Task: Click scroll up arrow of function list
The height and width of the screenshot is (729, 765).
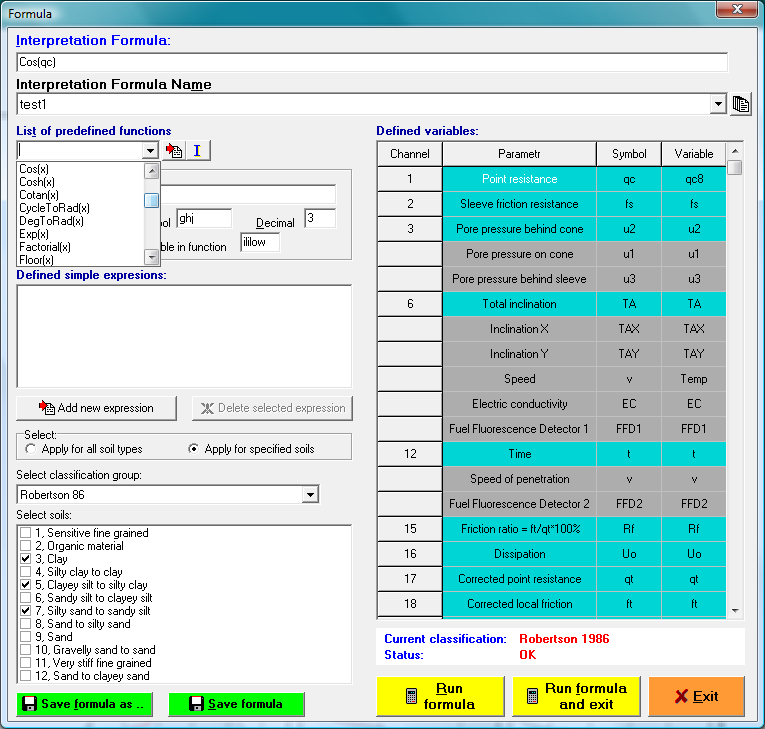Action: [152, 171]
